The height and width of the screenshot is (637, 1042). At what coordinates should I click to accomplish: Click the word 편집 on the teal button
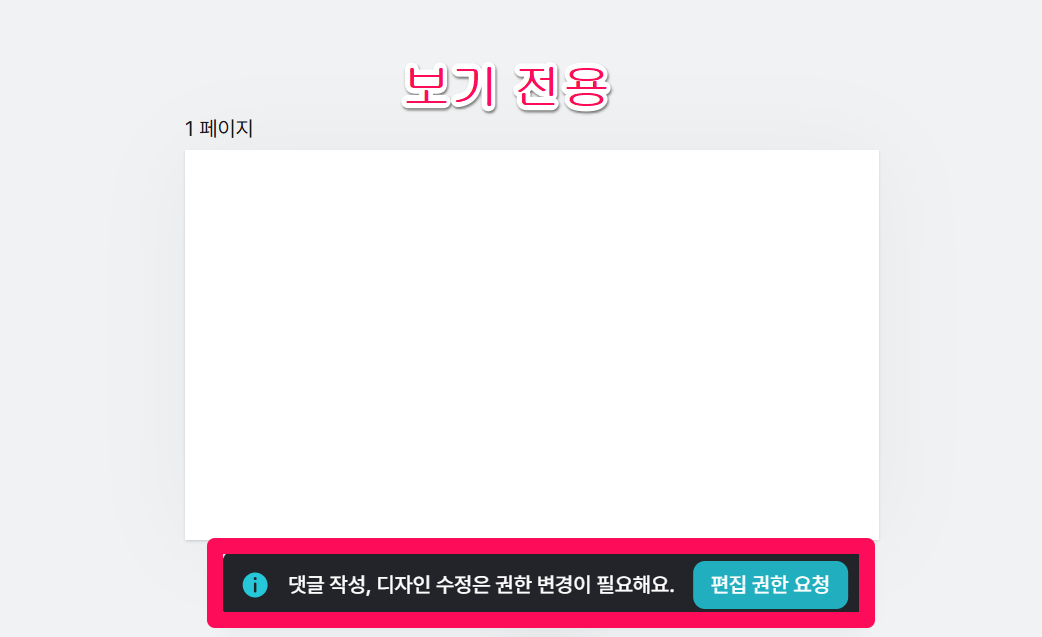pyautogui.click(x=728, y=585)
